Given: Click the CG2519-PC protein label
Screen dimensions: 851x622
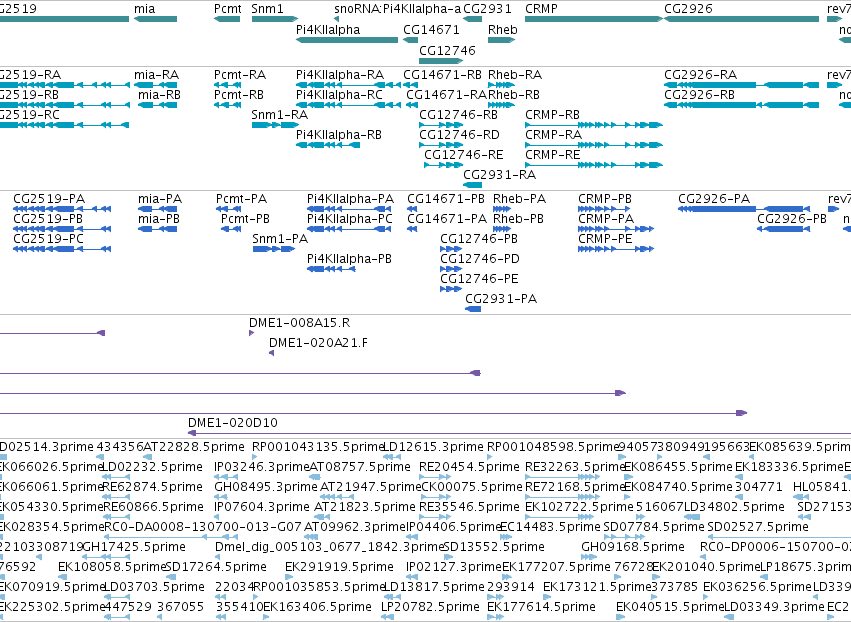Looking at the screenshot, I should [48, 239].
